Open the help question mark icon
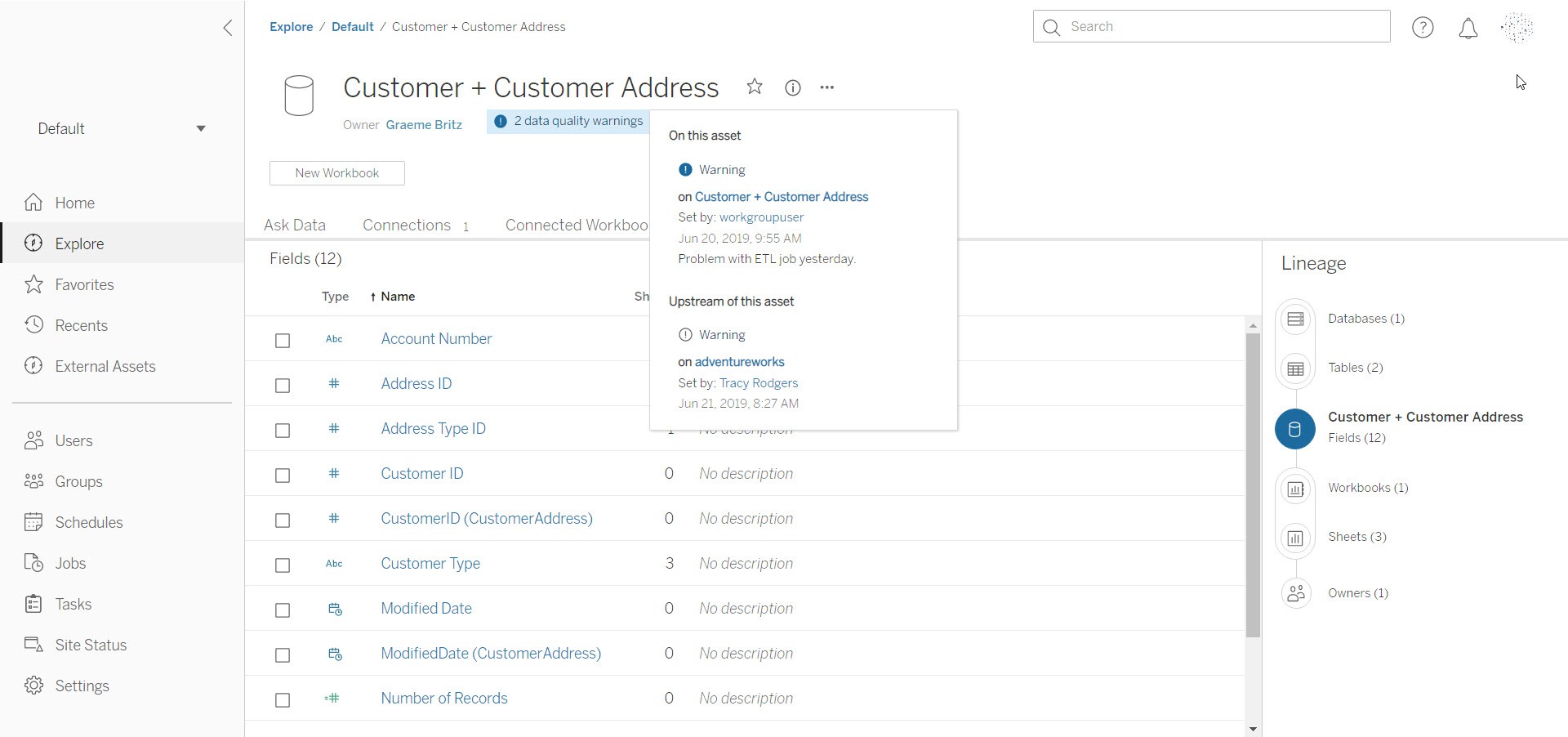This screenshot has height=737, width=1568. click(x=1423, y=28)
